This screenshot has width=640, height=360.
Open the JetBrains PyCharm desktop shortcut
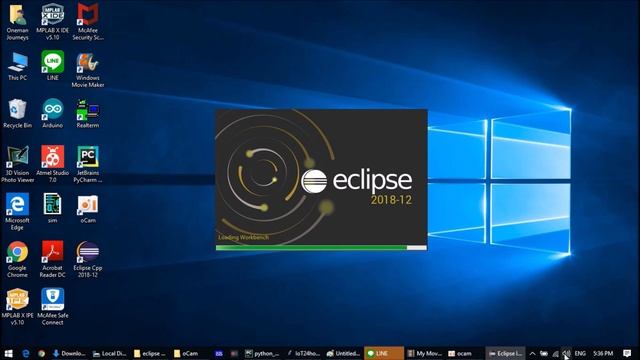tap(88, 164)
